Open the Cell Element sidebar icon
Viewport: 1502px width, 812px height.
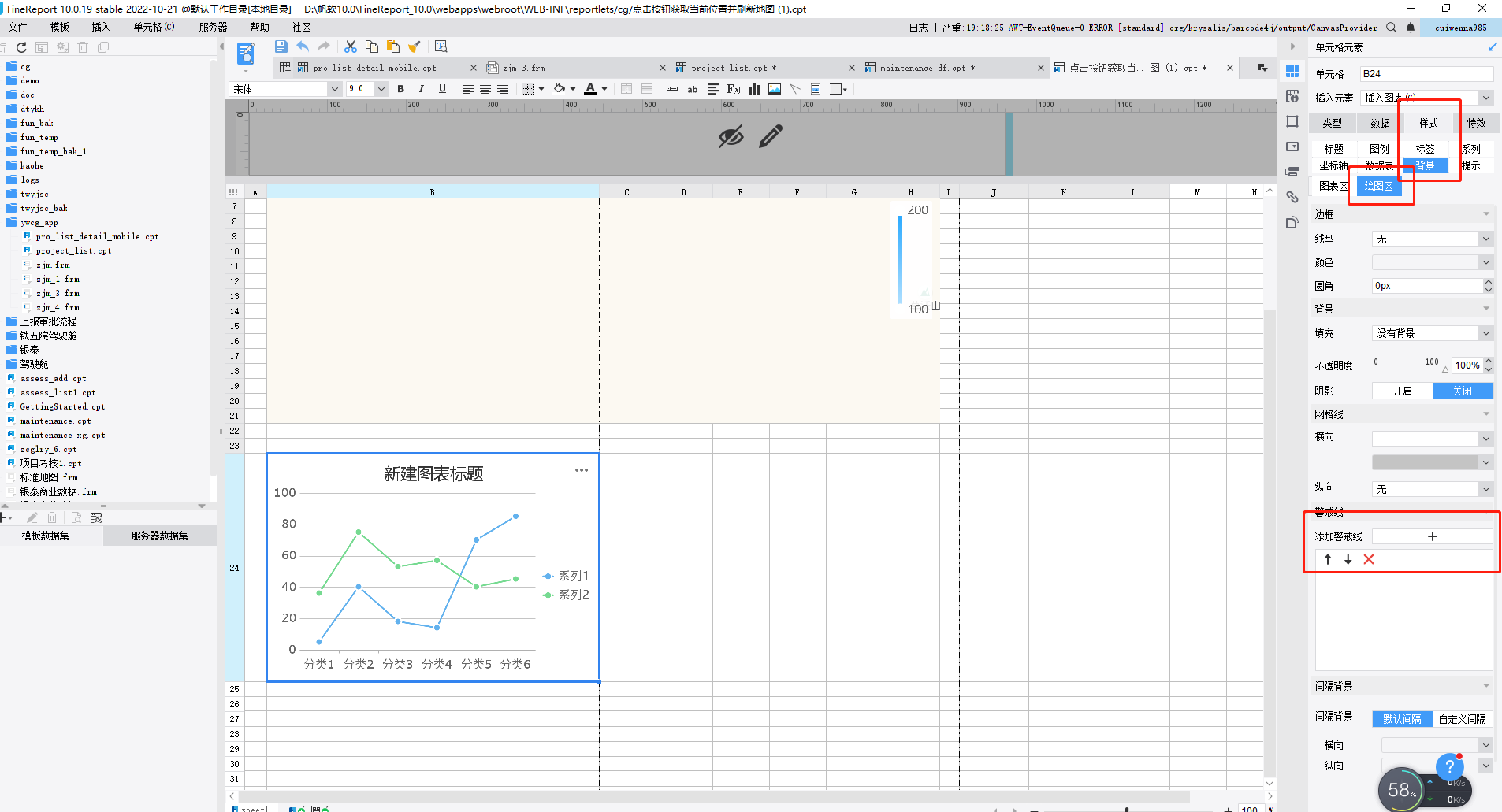click(1292, 72)
